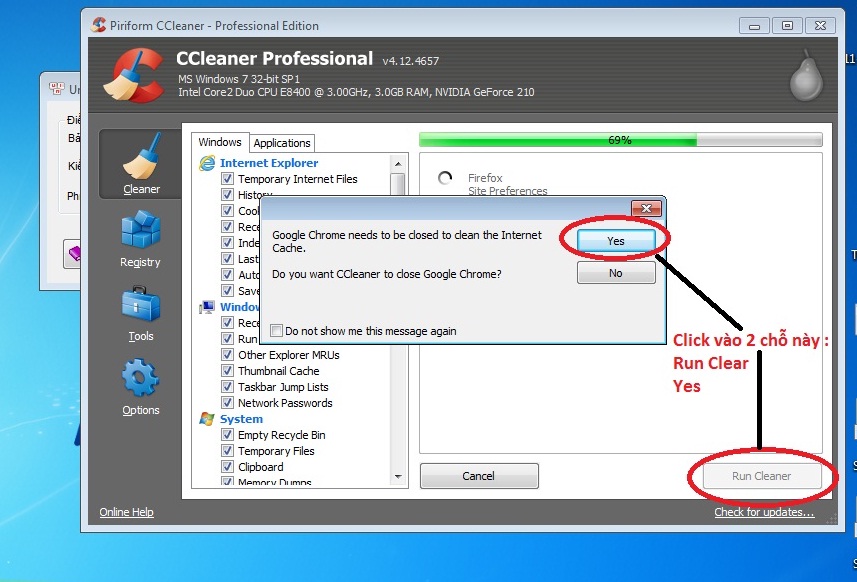Click scroll down arrow of cleaner list

[398, 477]
